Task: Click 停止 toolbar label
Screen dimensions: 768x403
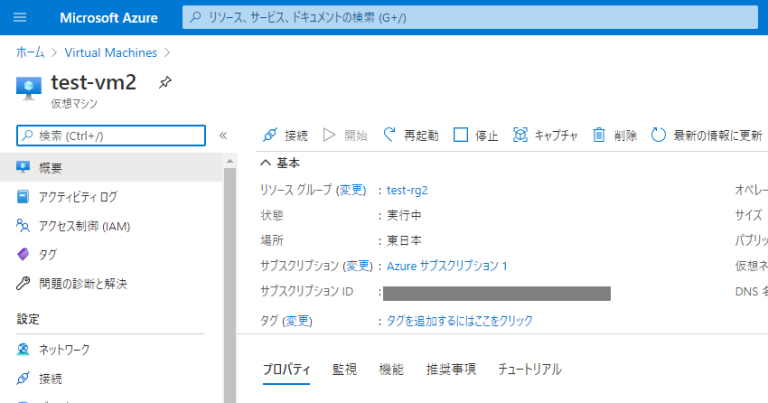Action: click(487, 136)
